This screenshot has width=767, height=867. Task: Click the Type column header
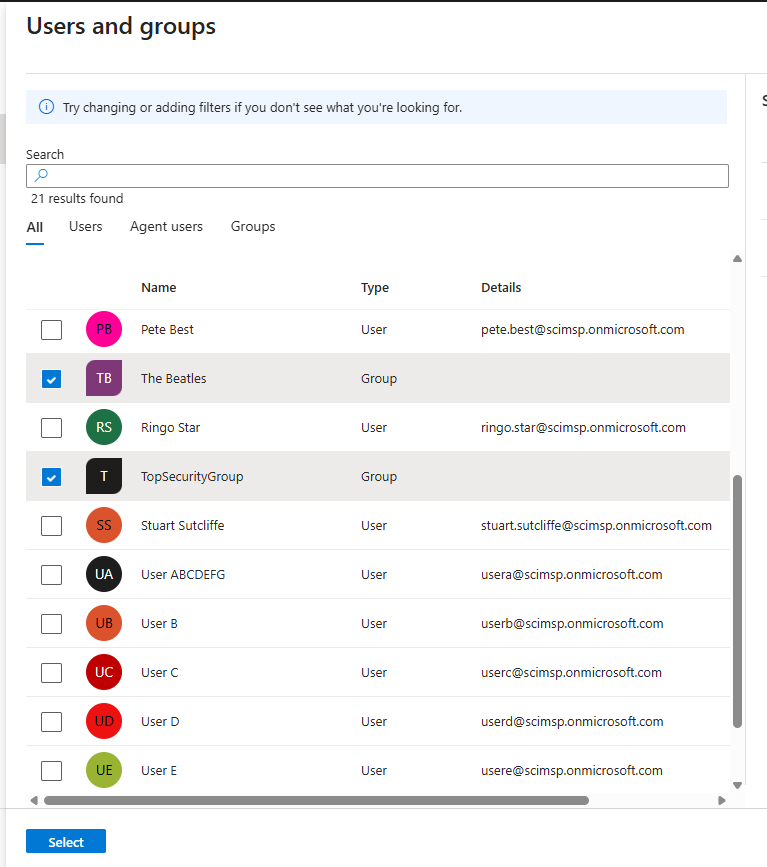click(375, 288)
